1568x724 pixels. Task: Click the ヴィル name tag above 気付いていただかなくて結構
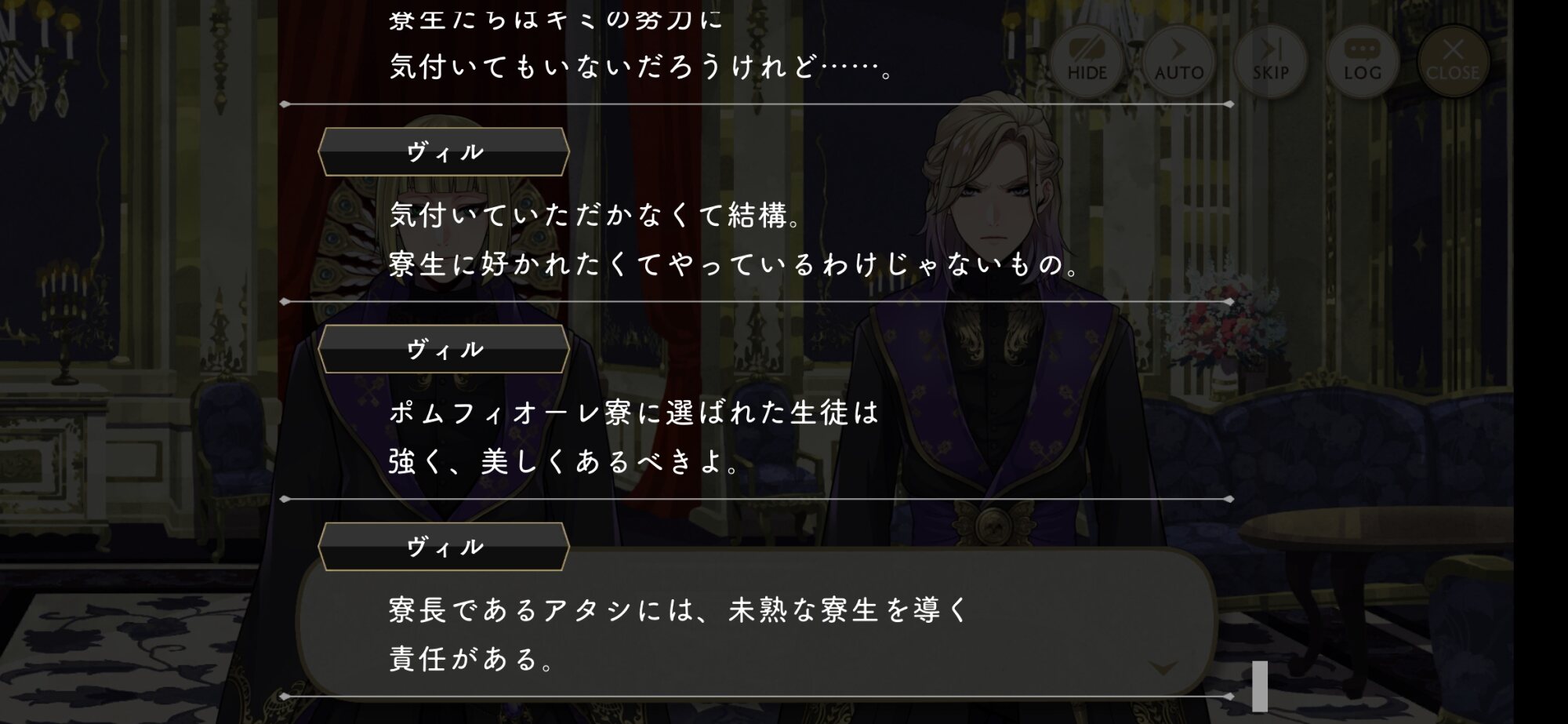(x=444, y=151)
